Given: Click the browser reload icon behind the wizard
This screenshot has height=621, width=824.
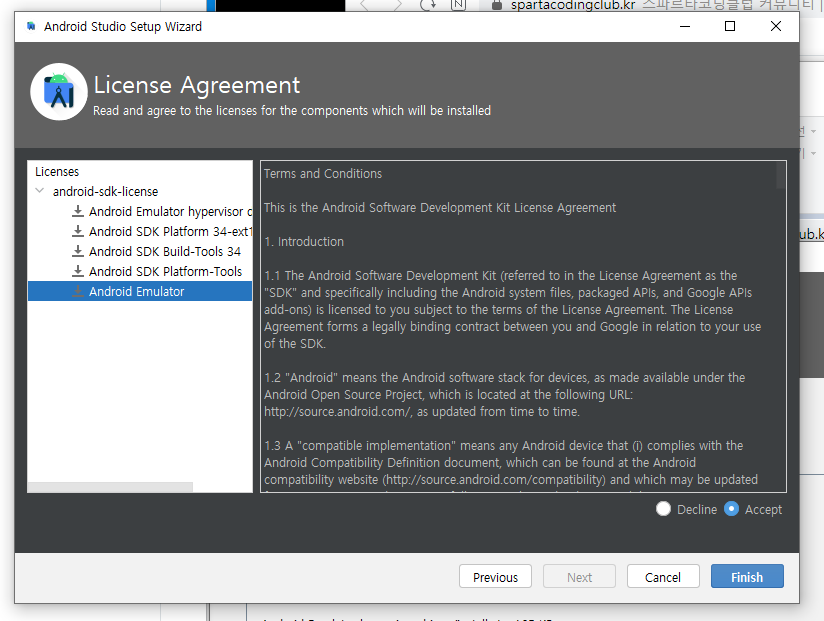Looking at the screenshot, I should 428,5.
